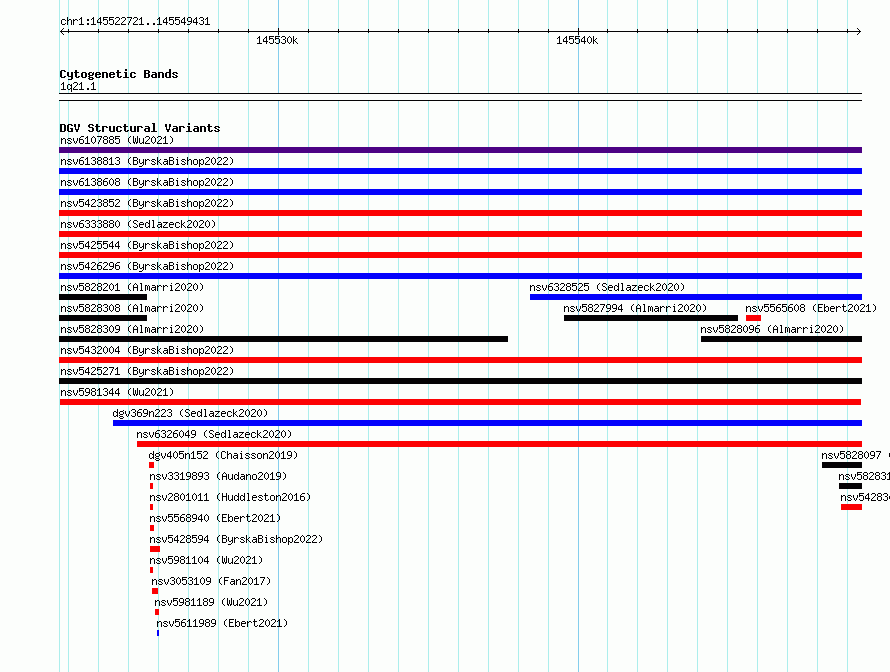Click the nsv3319893 (Audano2019) label

pyautogui.click(x=218, y=476)
